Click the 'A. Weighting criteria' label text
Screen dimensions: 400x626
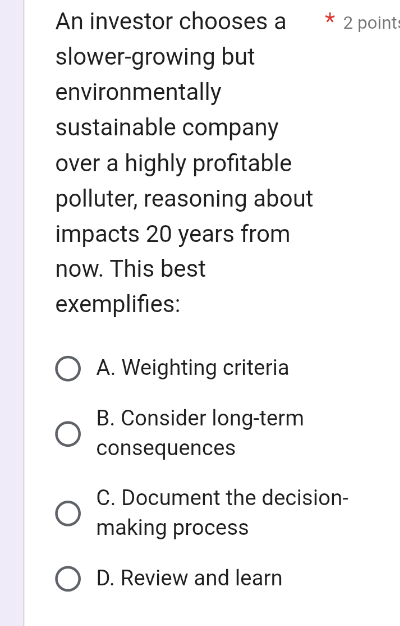point(192,367)
